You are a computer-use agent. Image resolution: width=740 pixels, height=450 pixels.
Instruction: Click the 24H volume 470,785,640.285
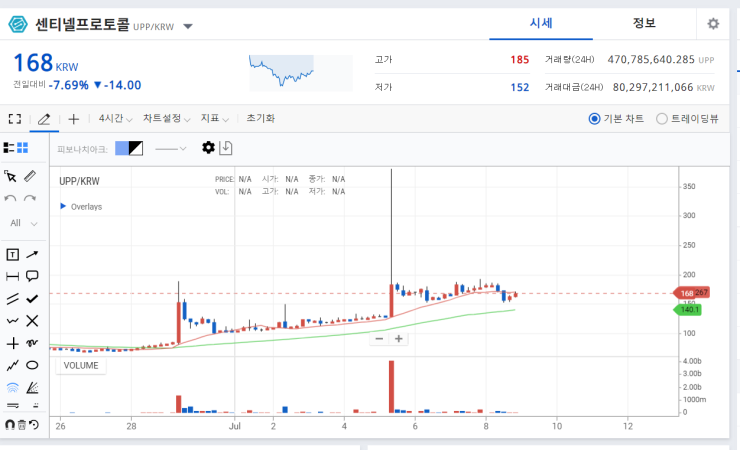pyautogui.click(x=651, y=59)
